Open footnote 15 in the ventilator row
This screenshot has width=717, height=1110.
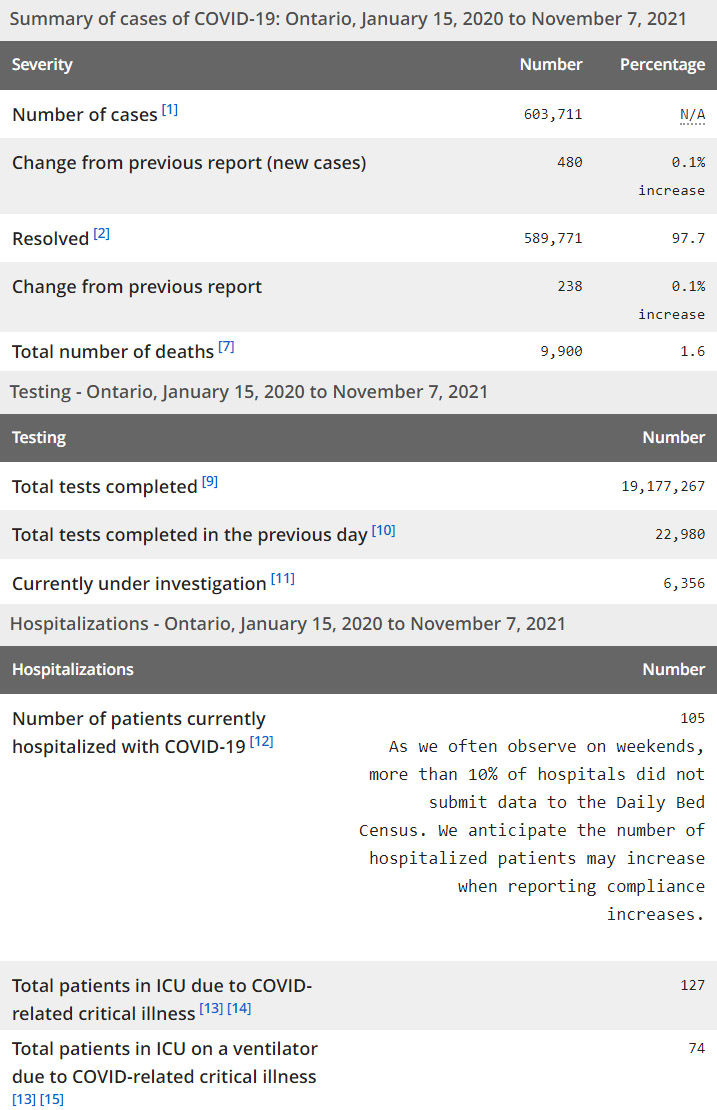click(x=52, y=1100)
